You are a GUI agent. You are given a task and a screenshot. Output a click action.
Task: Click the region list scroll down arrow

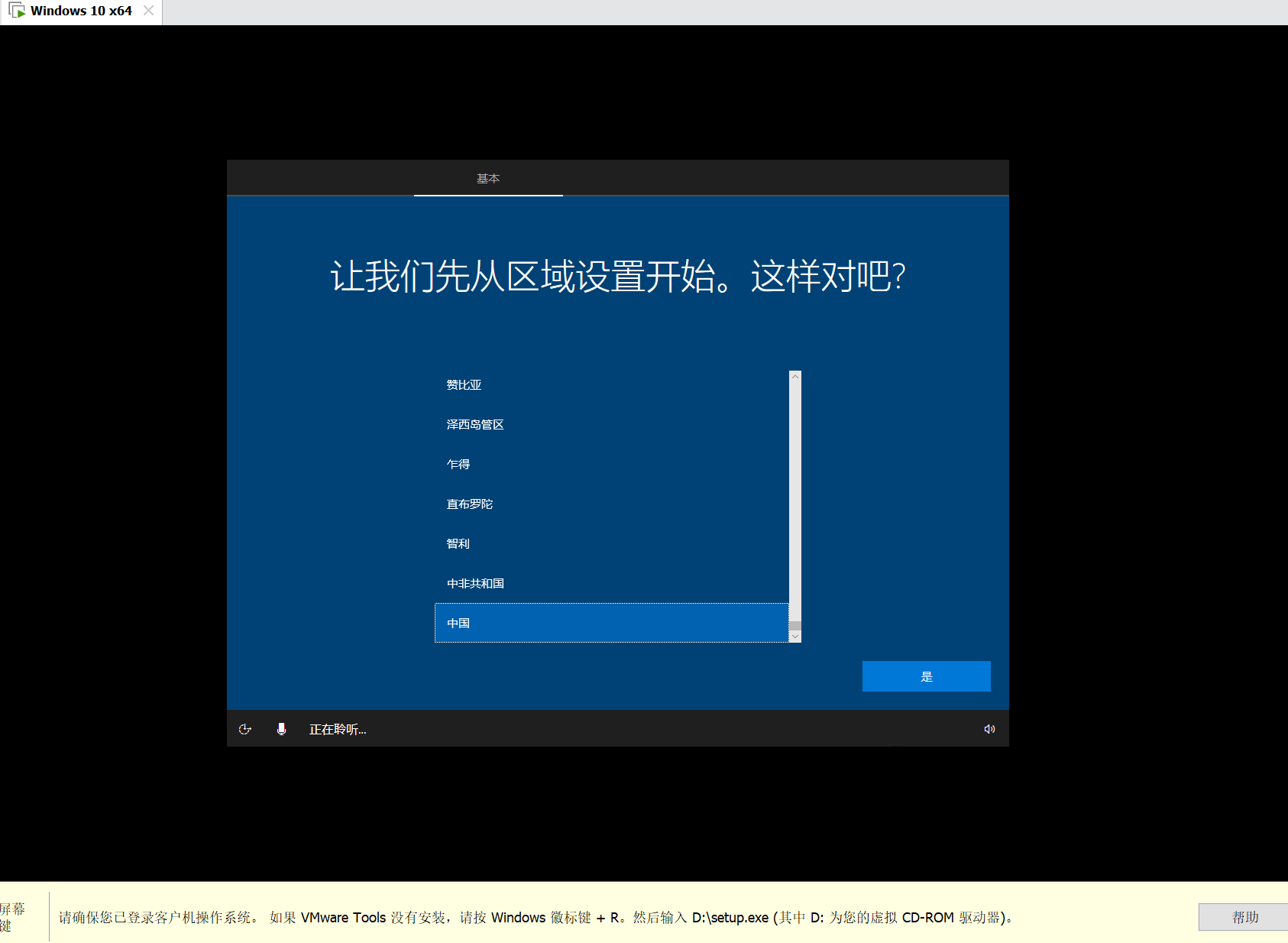point(795,637)
